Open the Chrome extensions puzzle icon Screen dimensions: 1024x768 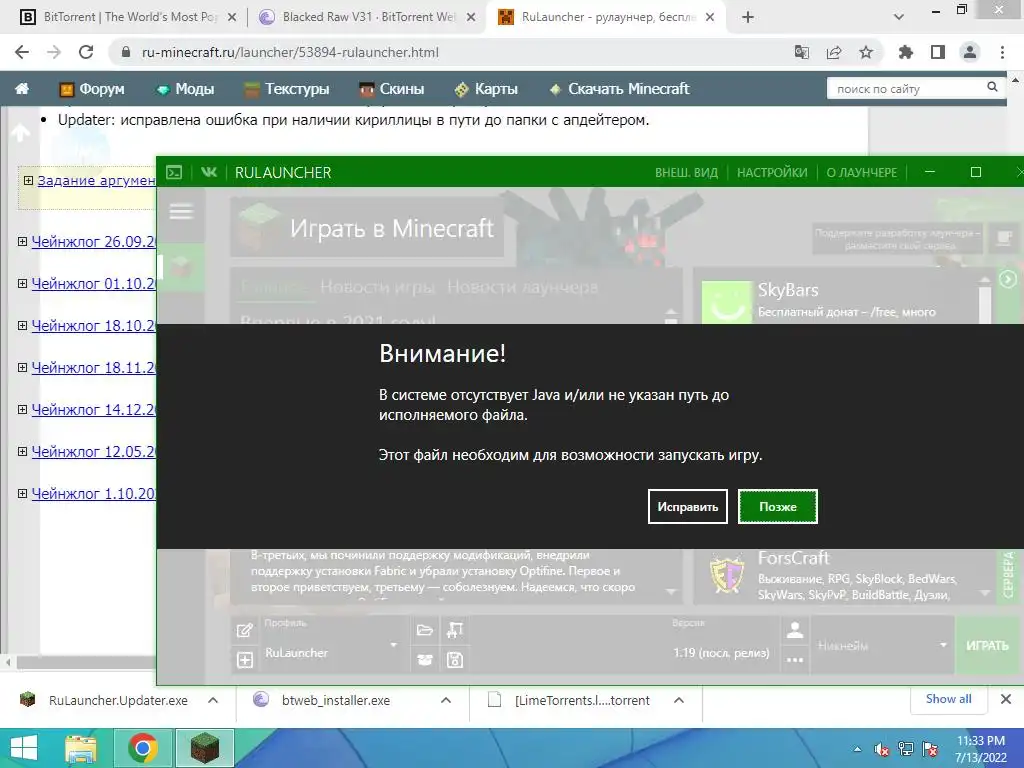tap(906, 52)
